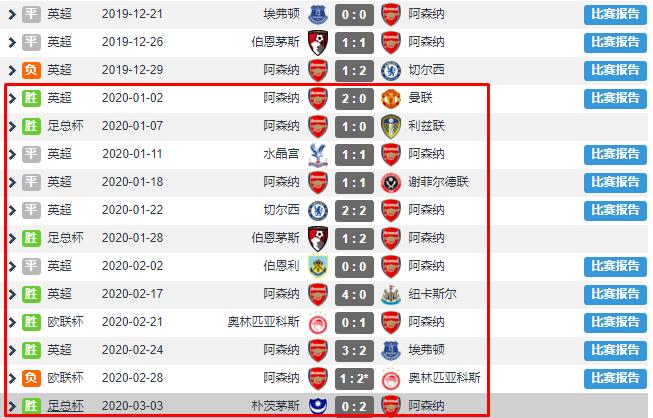Click Chelsea crest in 2019-12-29 match
Image resolution: width=653 pixels, height=418 pixels.
pyautogui.click(x=391, y=70)
